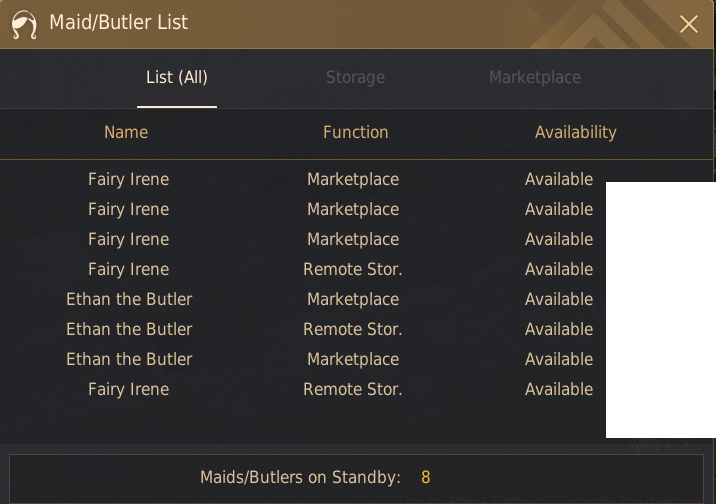Select Ethan the Butler with Remote Stor.
This screenshot has height=504, width=716.
coord(301,329)
